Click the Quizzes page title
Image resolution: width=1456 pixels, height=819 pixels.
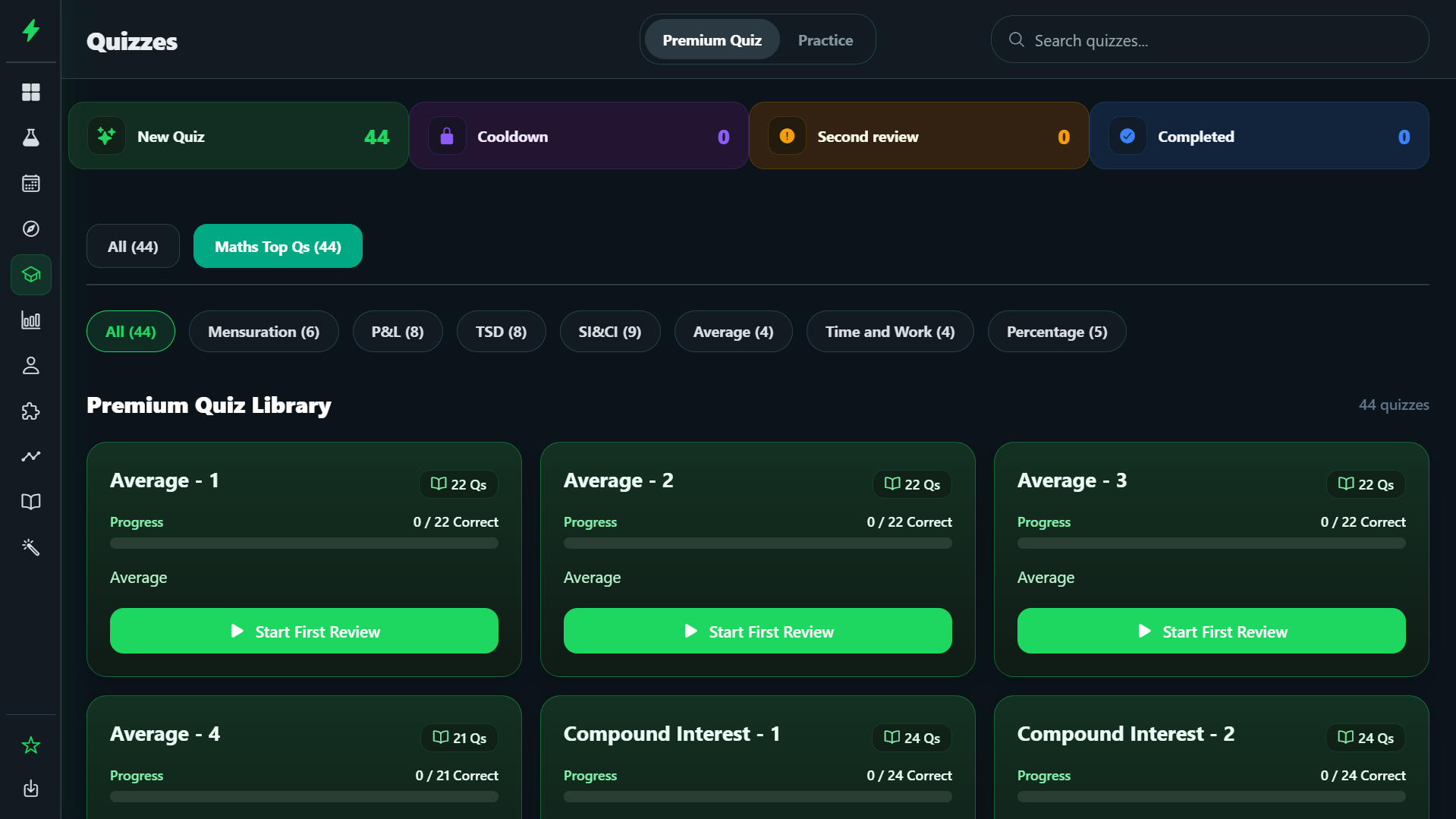[132, 41]
